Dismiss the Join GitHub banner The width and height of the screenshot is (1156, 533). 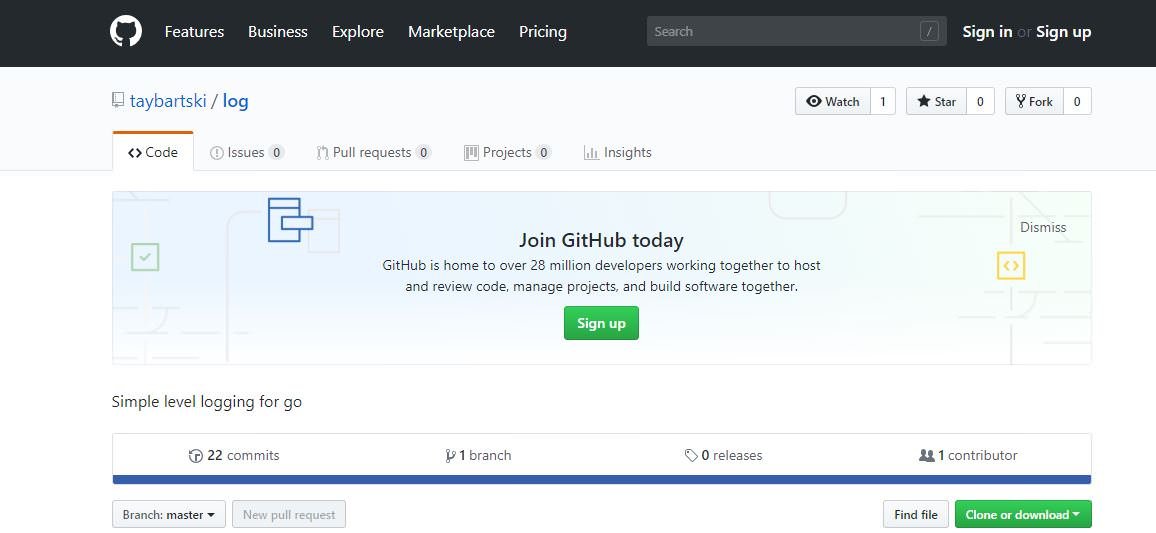pos(1042,227)
